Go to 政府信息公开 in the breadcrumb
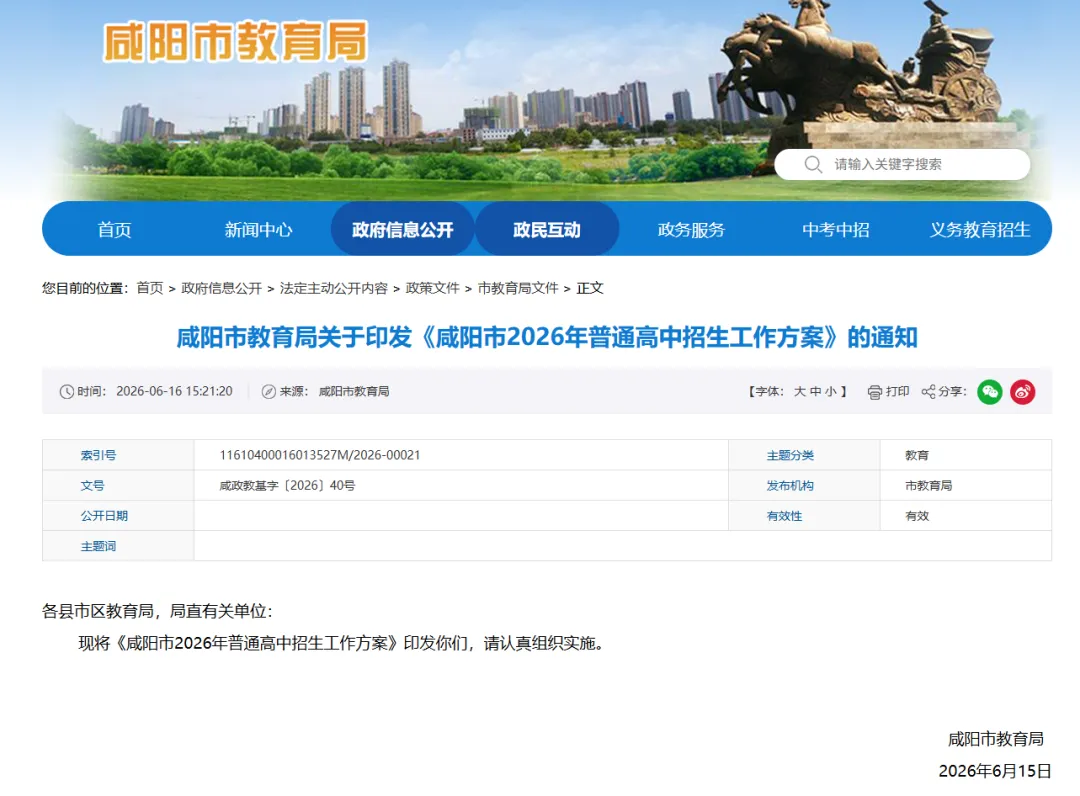 [x=221, y=288]
